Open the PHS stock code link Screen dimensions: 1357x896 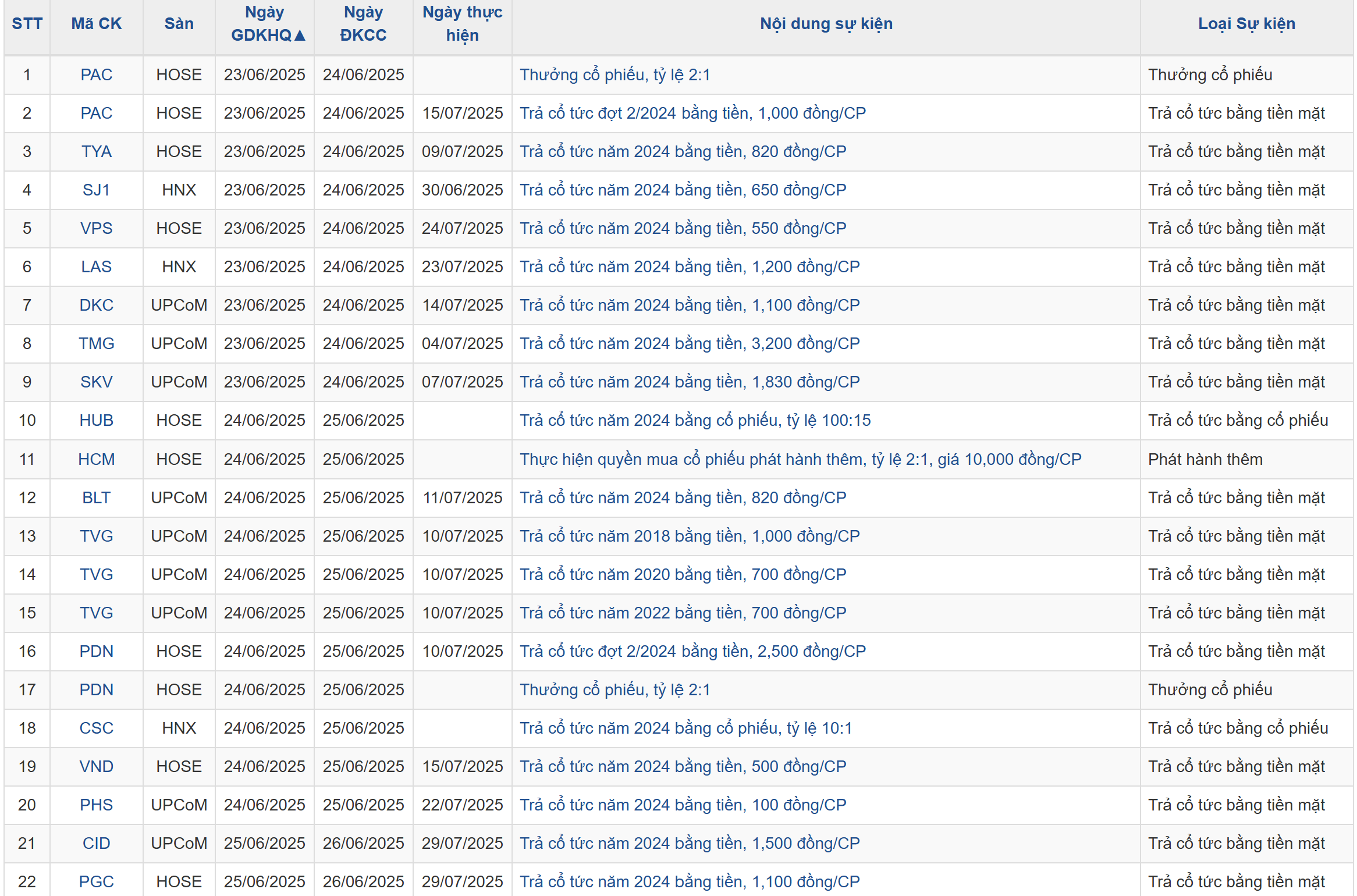coord(97,805)
